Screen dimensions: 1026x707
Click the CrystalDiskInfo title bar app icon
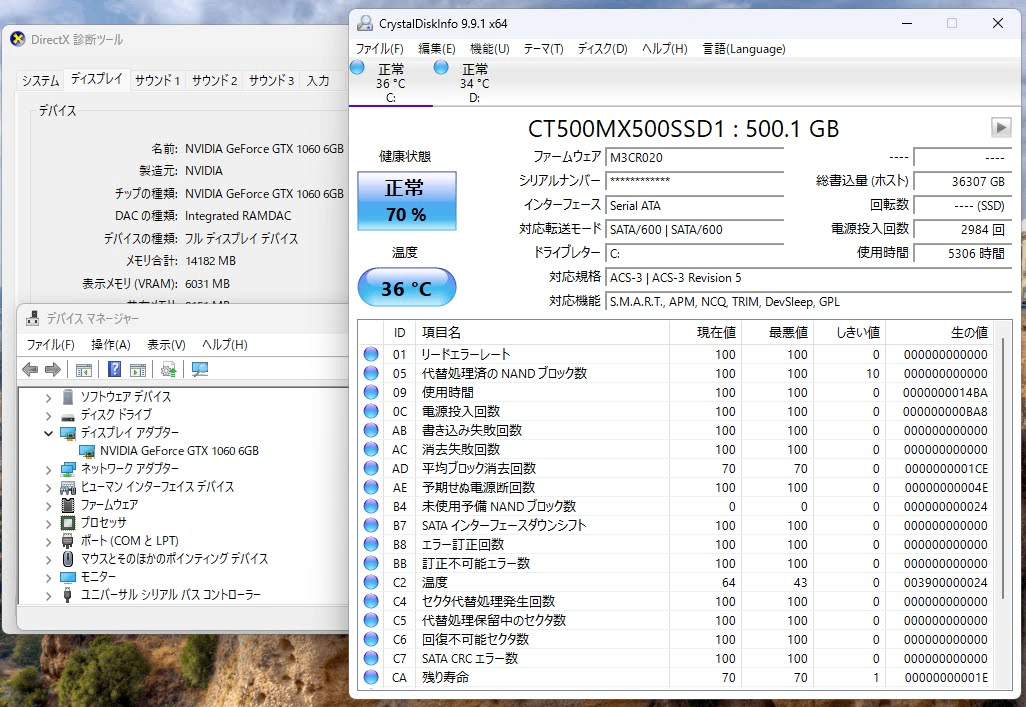click(x=364, y=24)
